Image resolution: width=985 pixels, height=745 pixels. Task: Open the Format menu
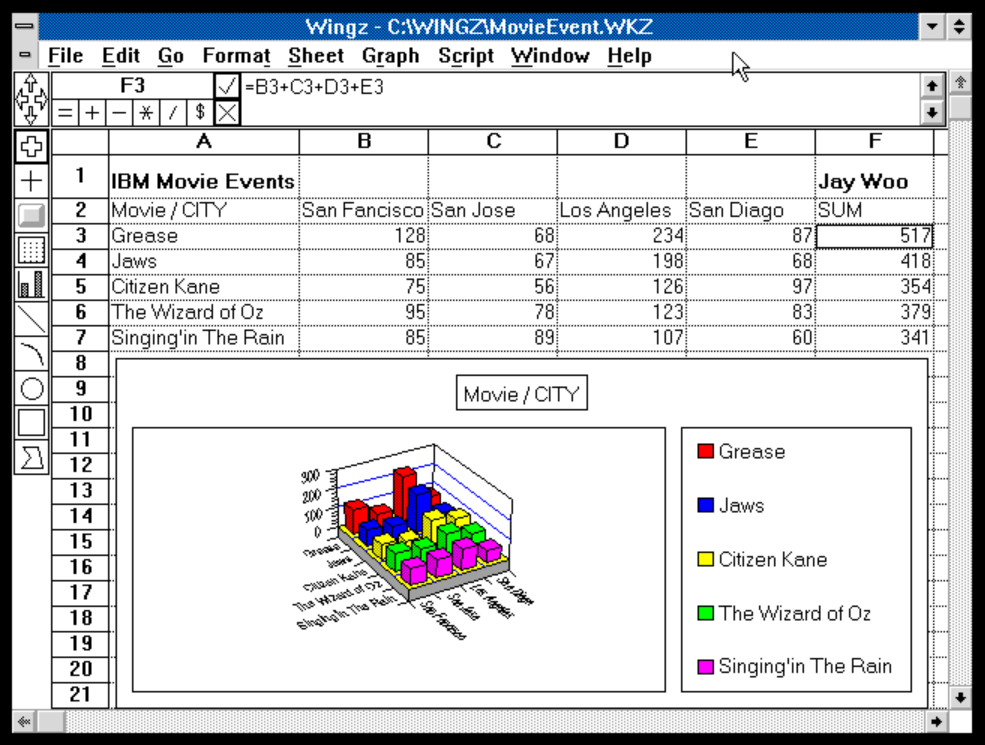point(236,56)
